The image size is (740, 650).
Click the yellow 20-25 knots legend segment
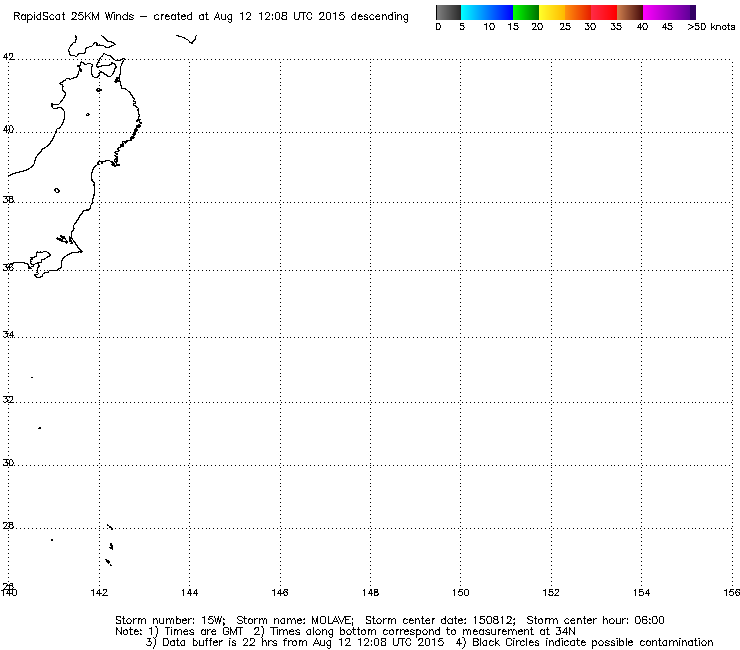tap(552, 12)
